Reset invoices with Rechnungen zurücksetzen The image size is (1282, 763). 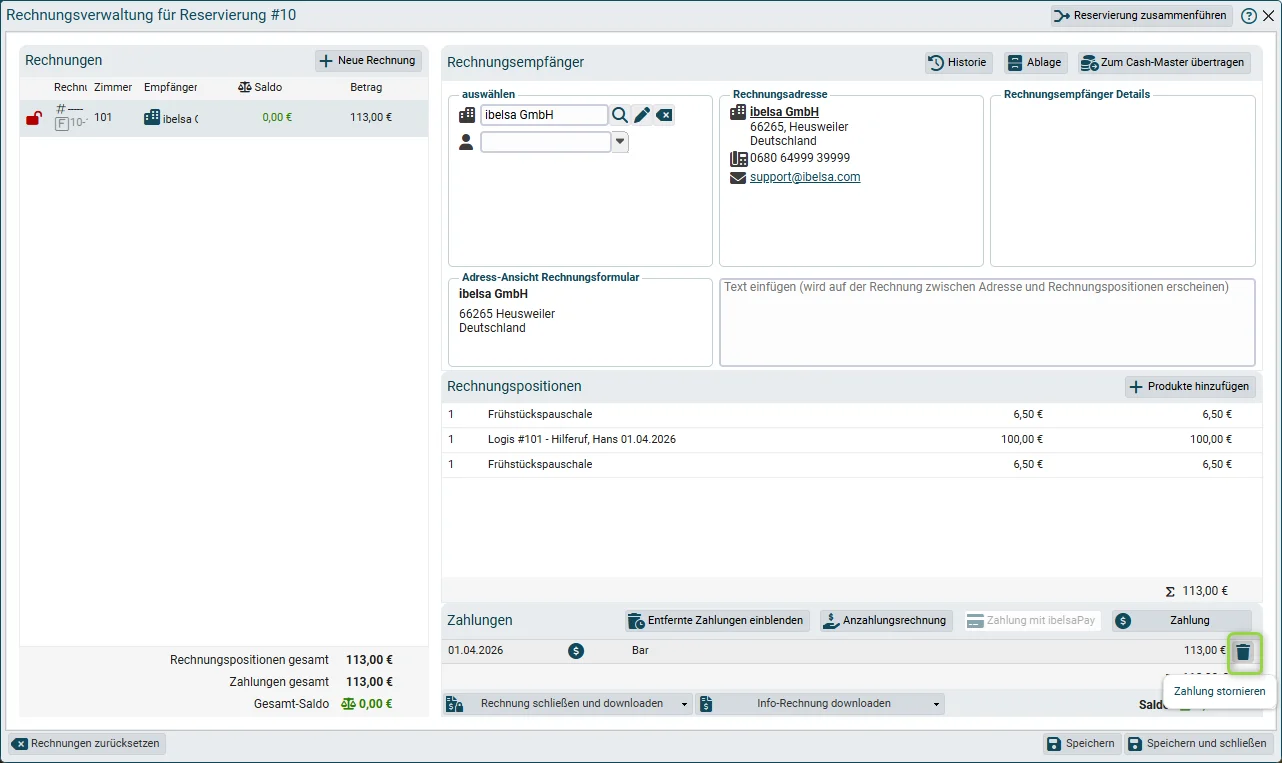pos(87,744)
